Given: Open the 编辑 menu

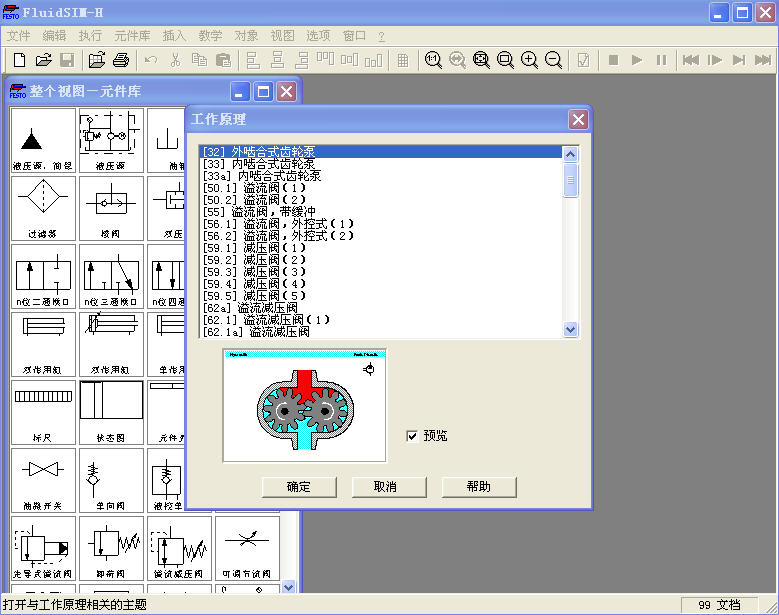Looking at the screenshot, I should 54,36.
